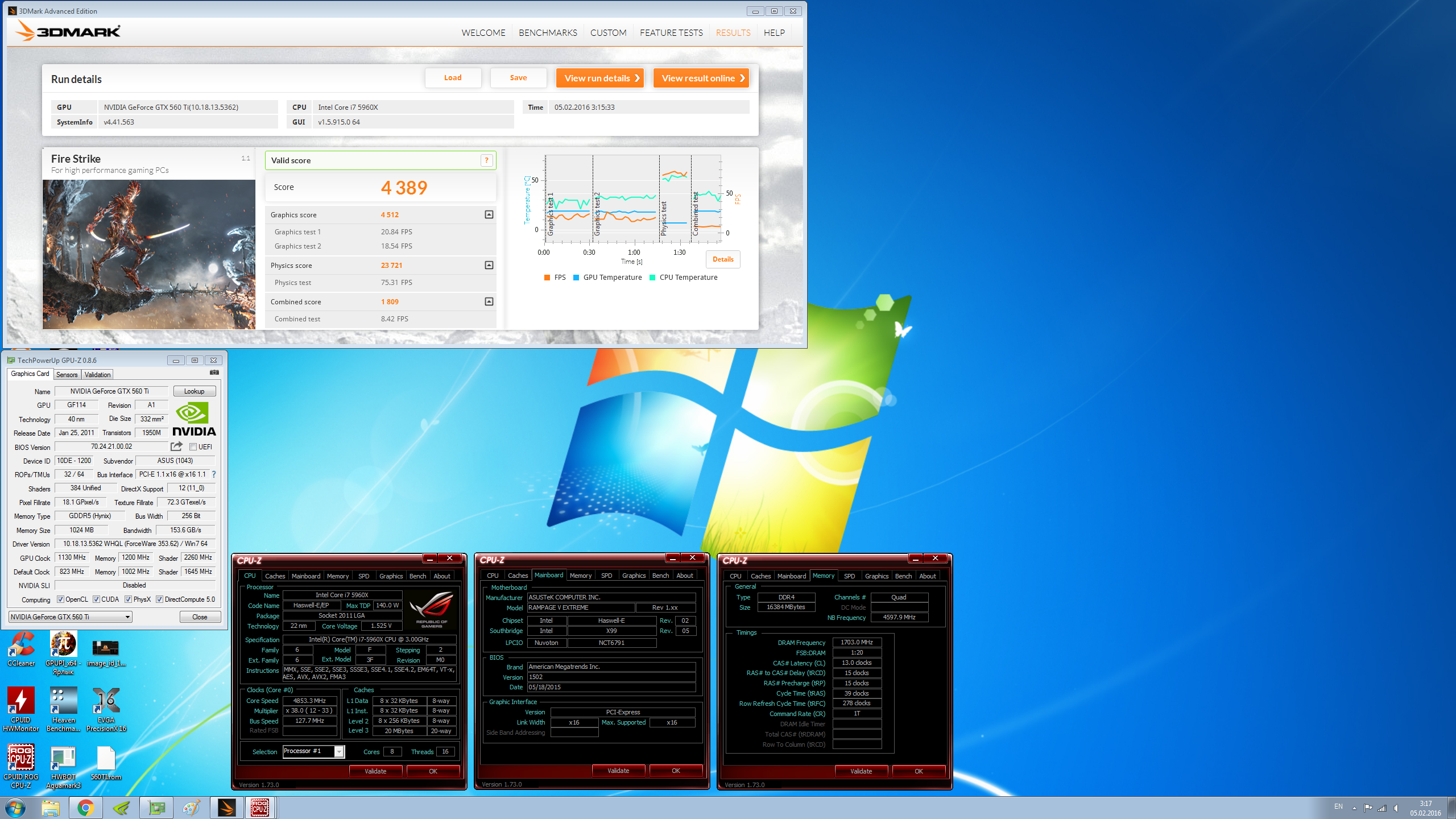Click the FPS orange legend swatch
1456x819 pixels.
click(547, 278)
